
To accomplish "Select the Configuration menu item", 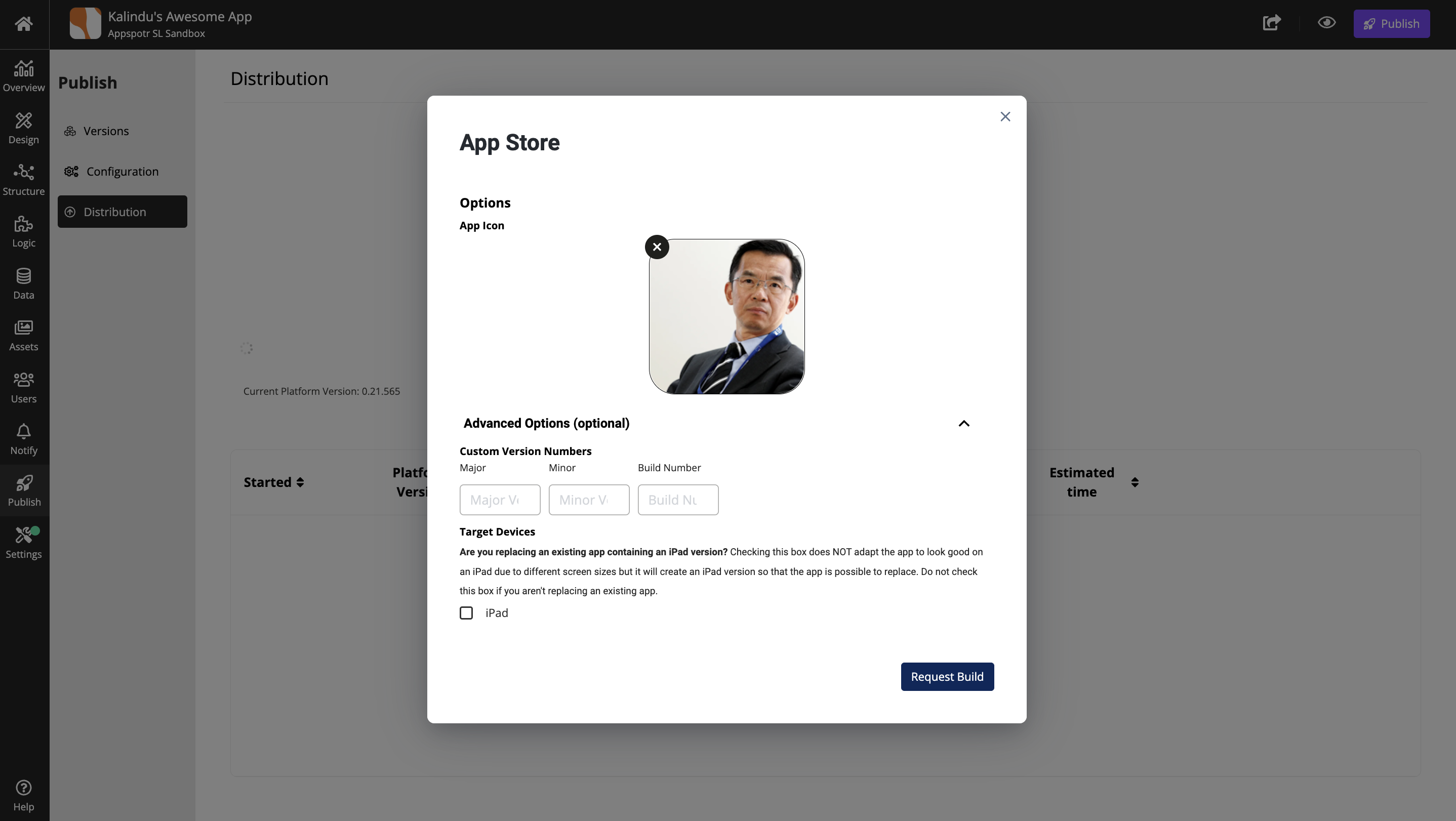I will 122,171.
